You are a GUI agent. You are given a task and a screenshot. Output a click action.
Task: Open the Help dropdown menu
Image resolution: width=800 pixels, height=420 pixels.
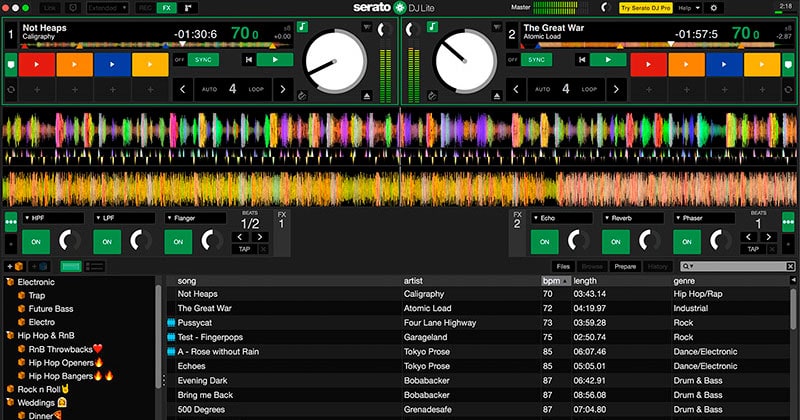689,8
